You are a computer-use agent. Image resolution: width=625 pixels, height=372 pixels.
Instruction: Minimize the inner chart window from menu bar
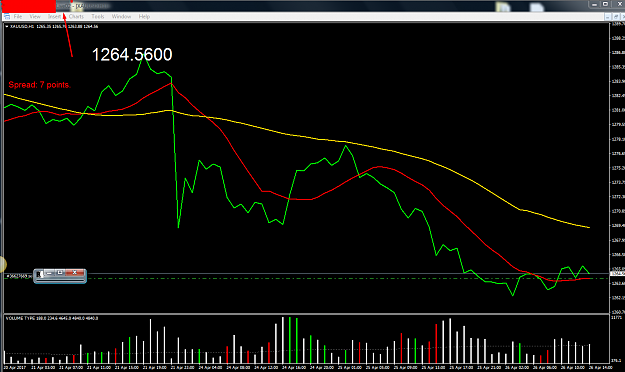point(607,17)
